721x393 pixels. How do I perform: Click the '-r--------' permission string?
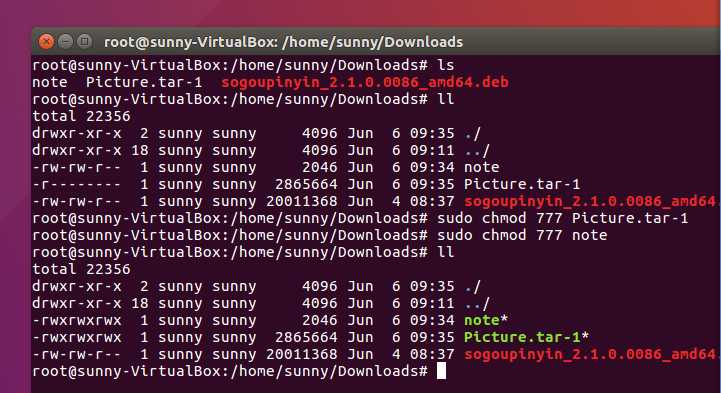click(76, 185)
